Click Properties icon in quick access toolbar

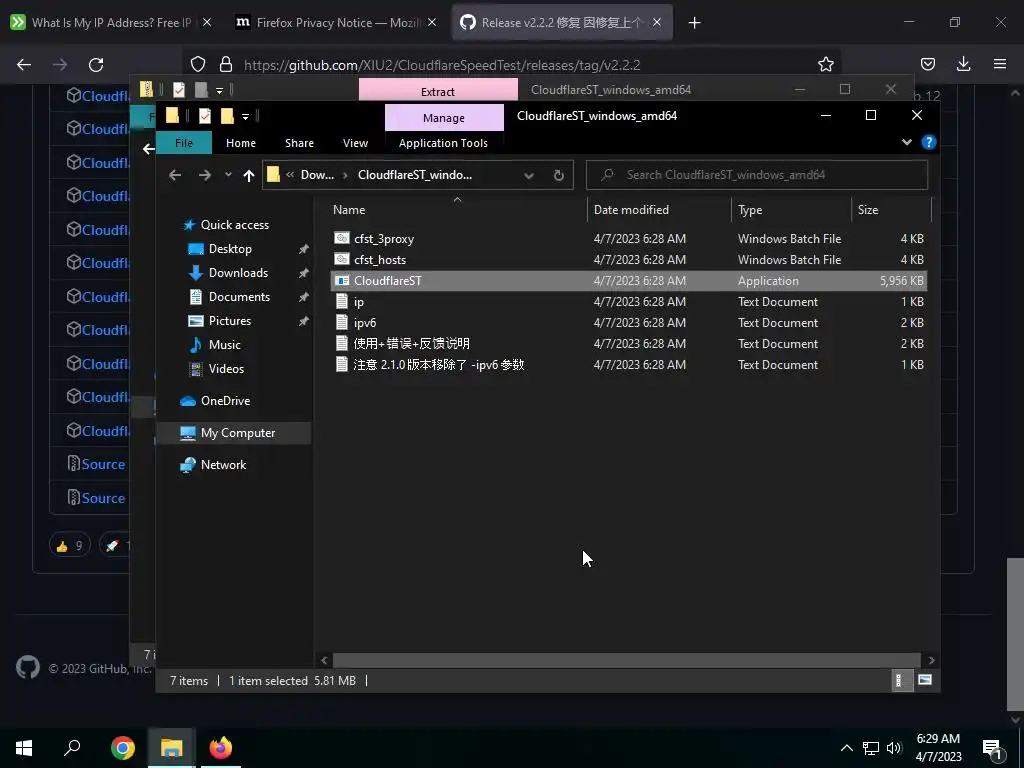click(204, 116)
